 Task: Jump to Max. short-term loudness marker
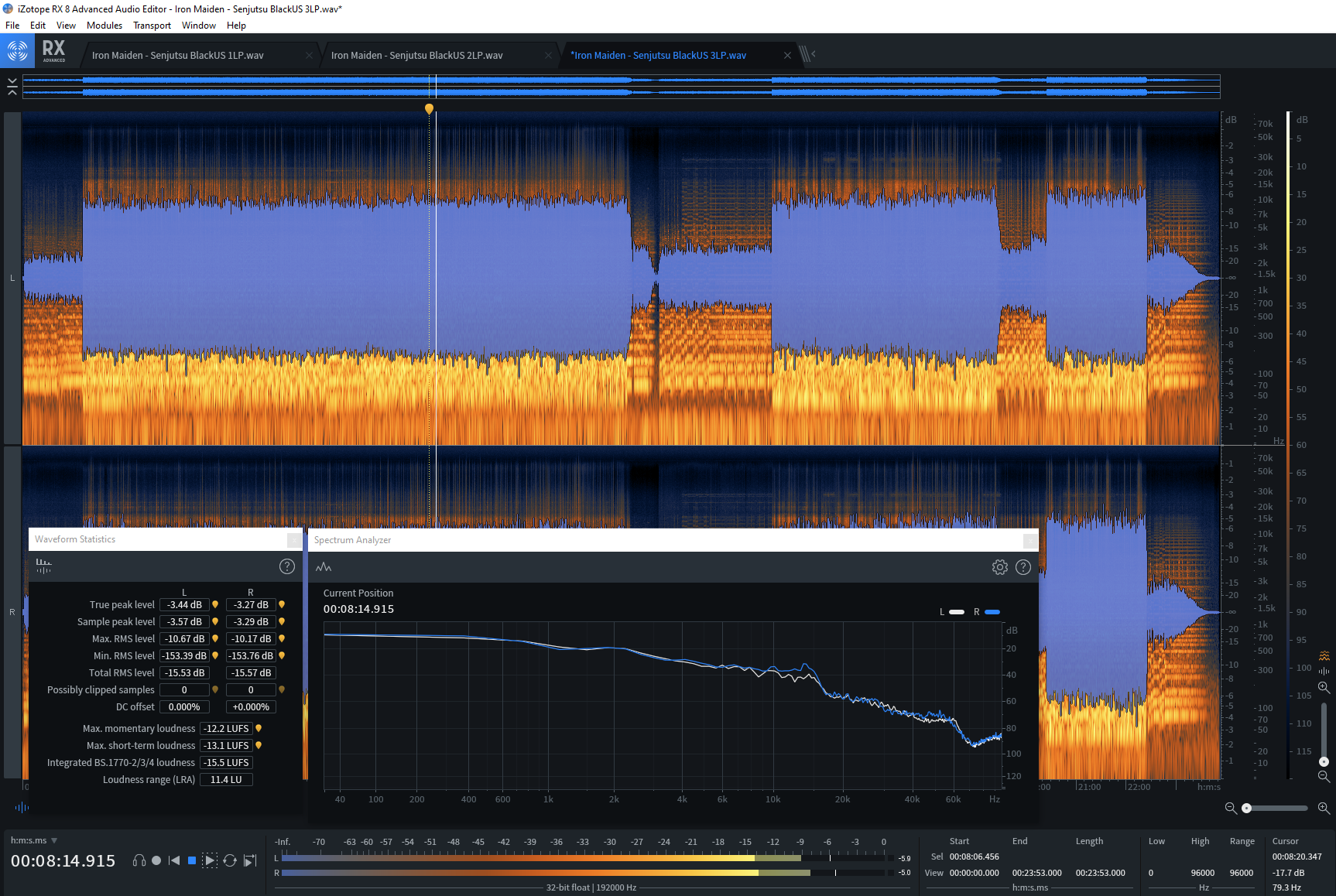point(259,745)
